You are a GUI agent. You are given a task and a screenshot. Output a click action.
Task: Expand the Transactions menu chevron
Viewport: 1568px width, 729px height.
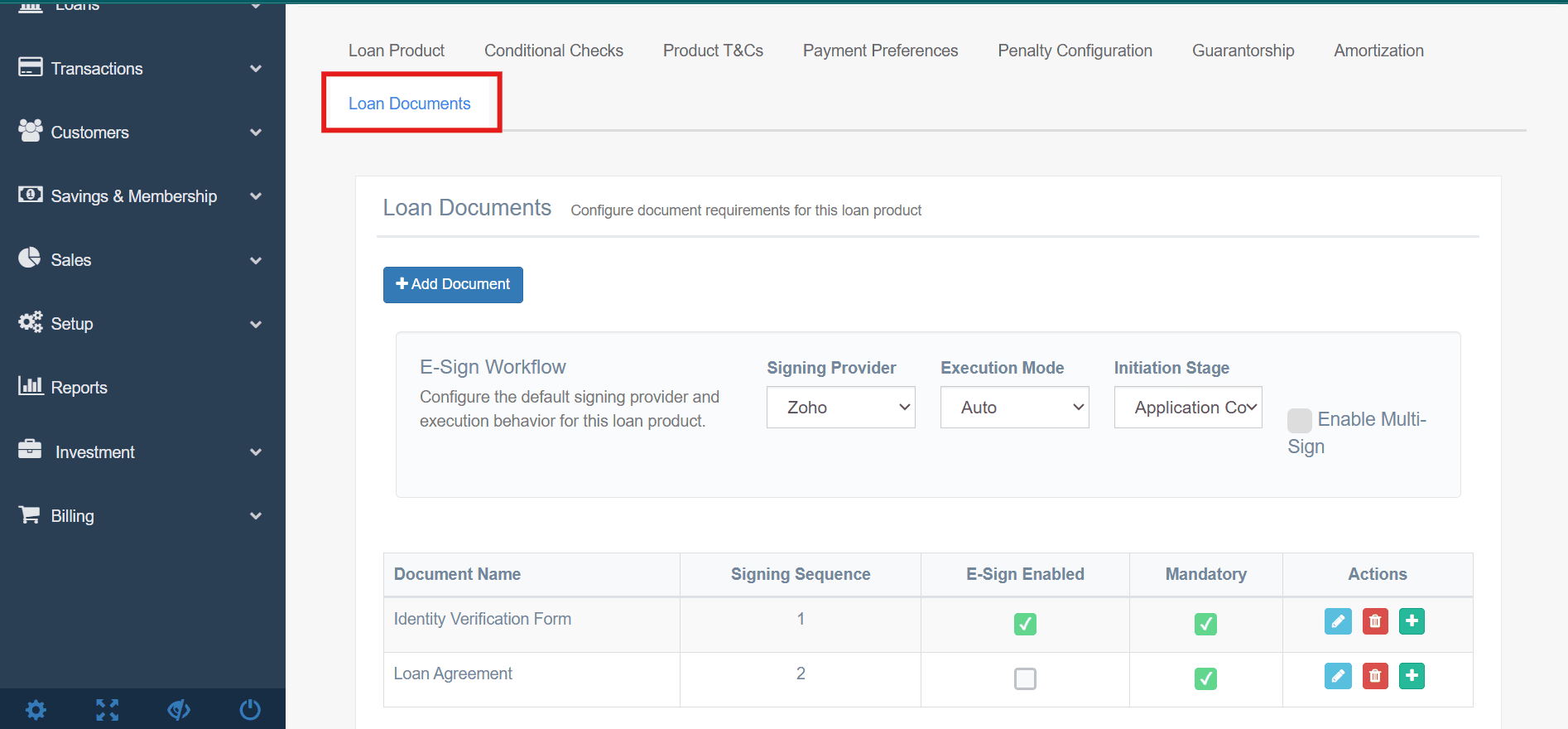(256, 69)
